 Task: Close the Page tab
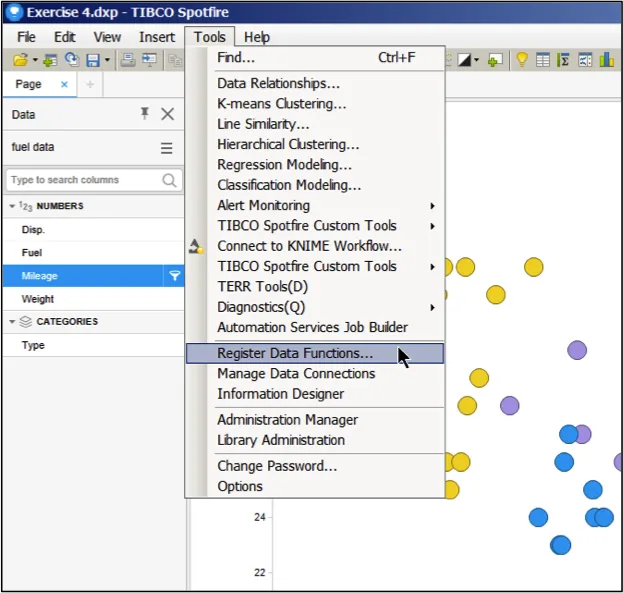[x=64, y=84]
